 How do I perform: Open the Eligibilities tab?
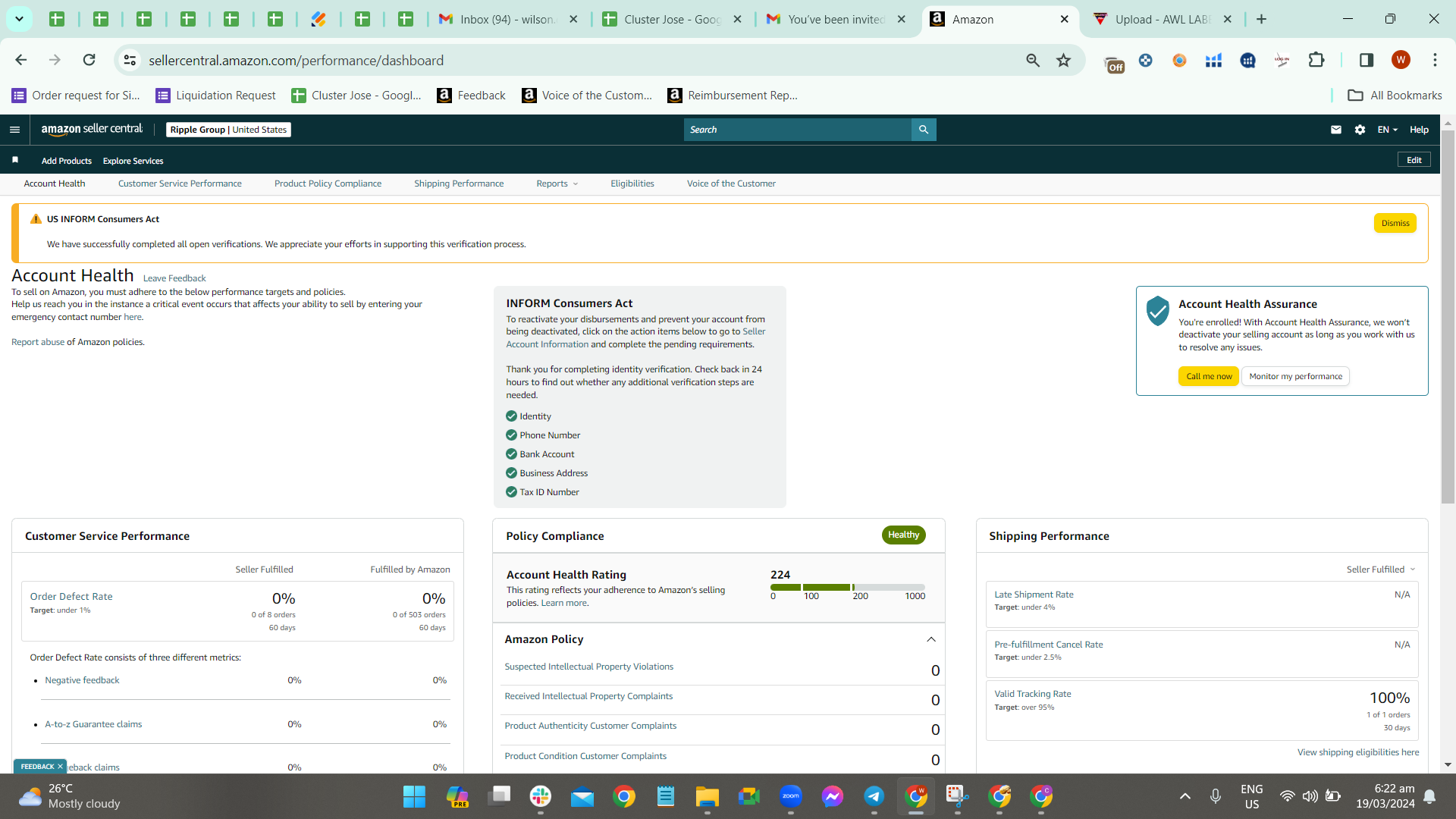[x=632, y=184]
